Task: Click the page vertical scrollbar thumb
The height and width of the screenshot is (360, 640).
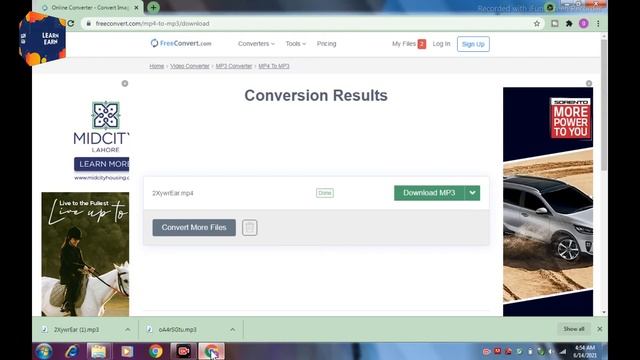Action: [604, 104]
